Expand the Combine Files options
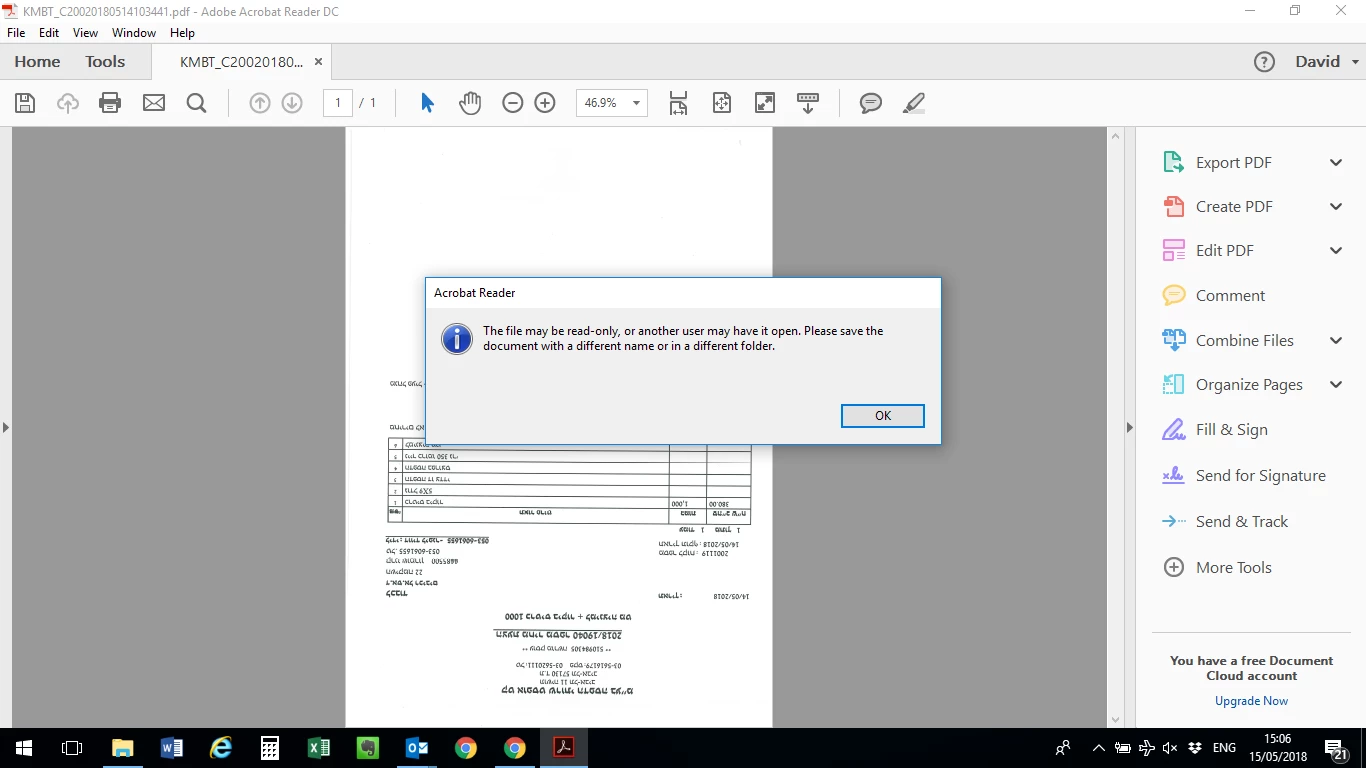This screenshot has width=1366, height=768. (x=1336, y=341)
